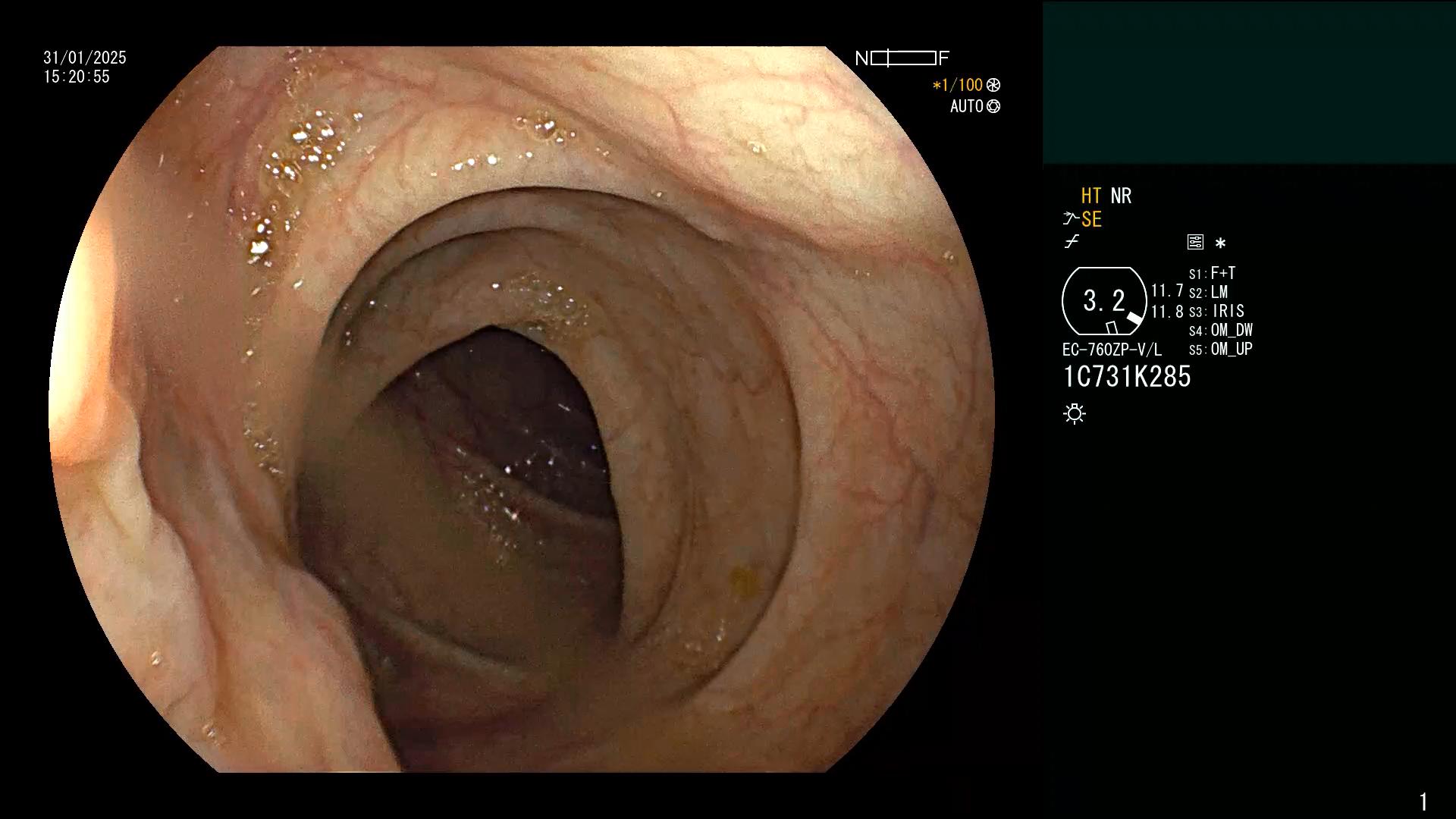The height and width of the screenshot is (819, 1456).
Task: Click scope model EC-760ZP-V/L
Action: [1112, 350]
